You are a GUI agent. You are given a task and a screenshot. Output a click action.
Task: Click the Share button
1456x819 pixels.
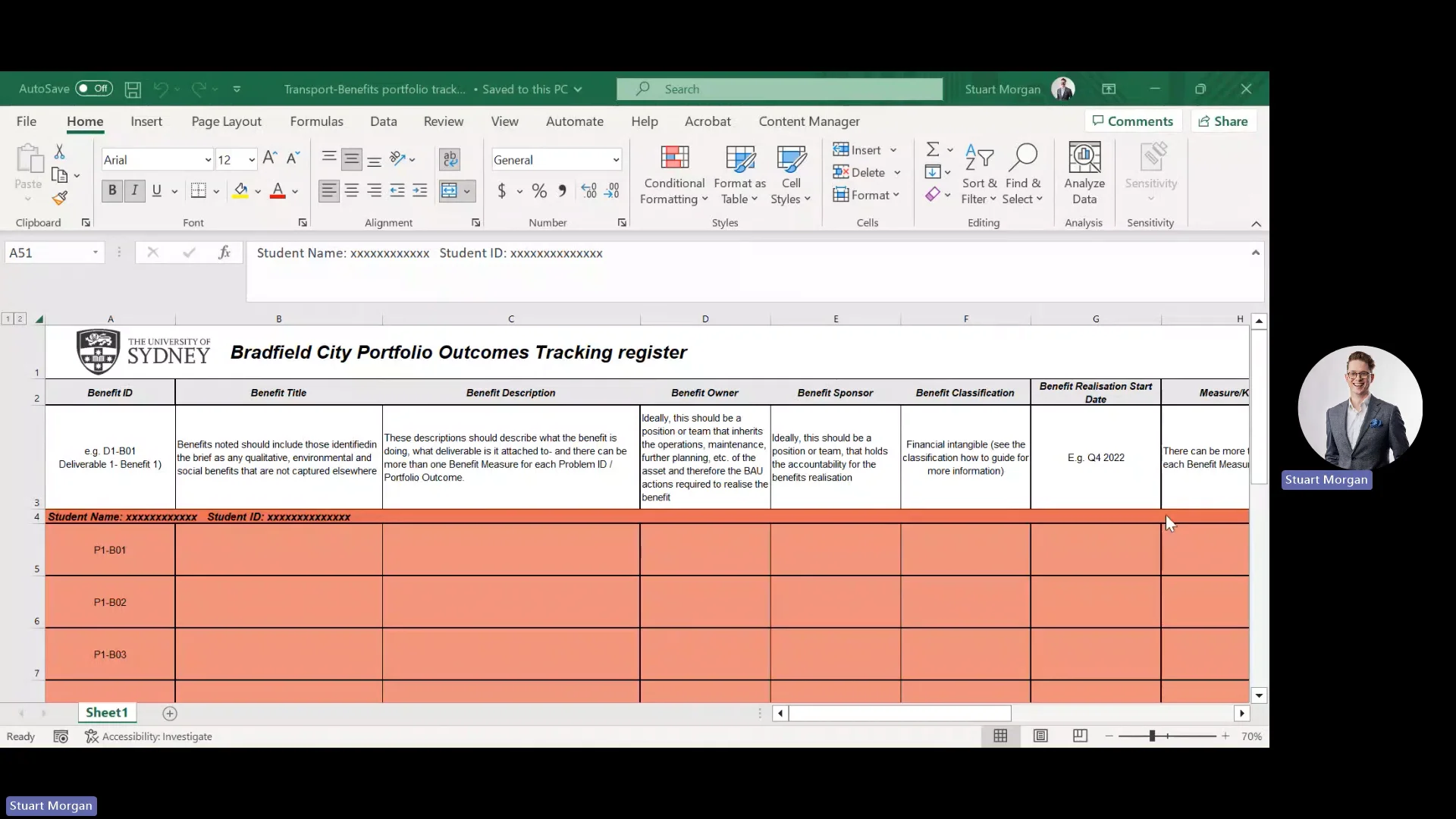point(1223,121)
